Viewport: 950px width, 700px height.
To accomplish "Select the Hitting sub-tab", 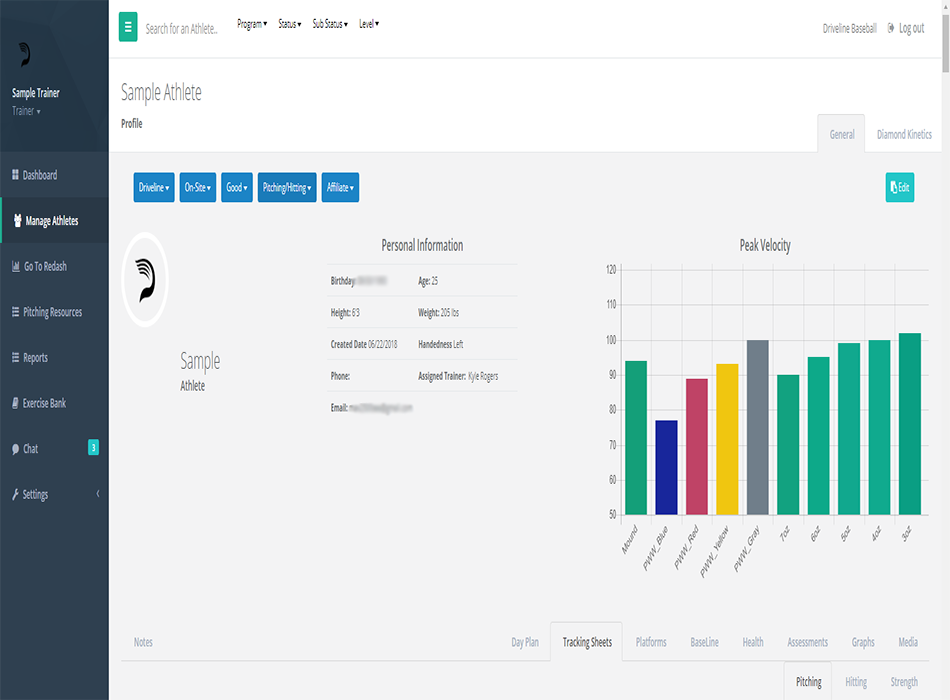I will point(856,682).
